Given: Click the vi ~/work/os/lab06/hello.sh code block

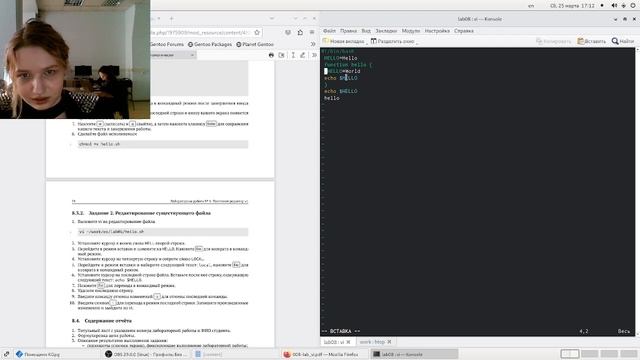Looking at the screenshot, I should point(163,232).
